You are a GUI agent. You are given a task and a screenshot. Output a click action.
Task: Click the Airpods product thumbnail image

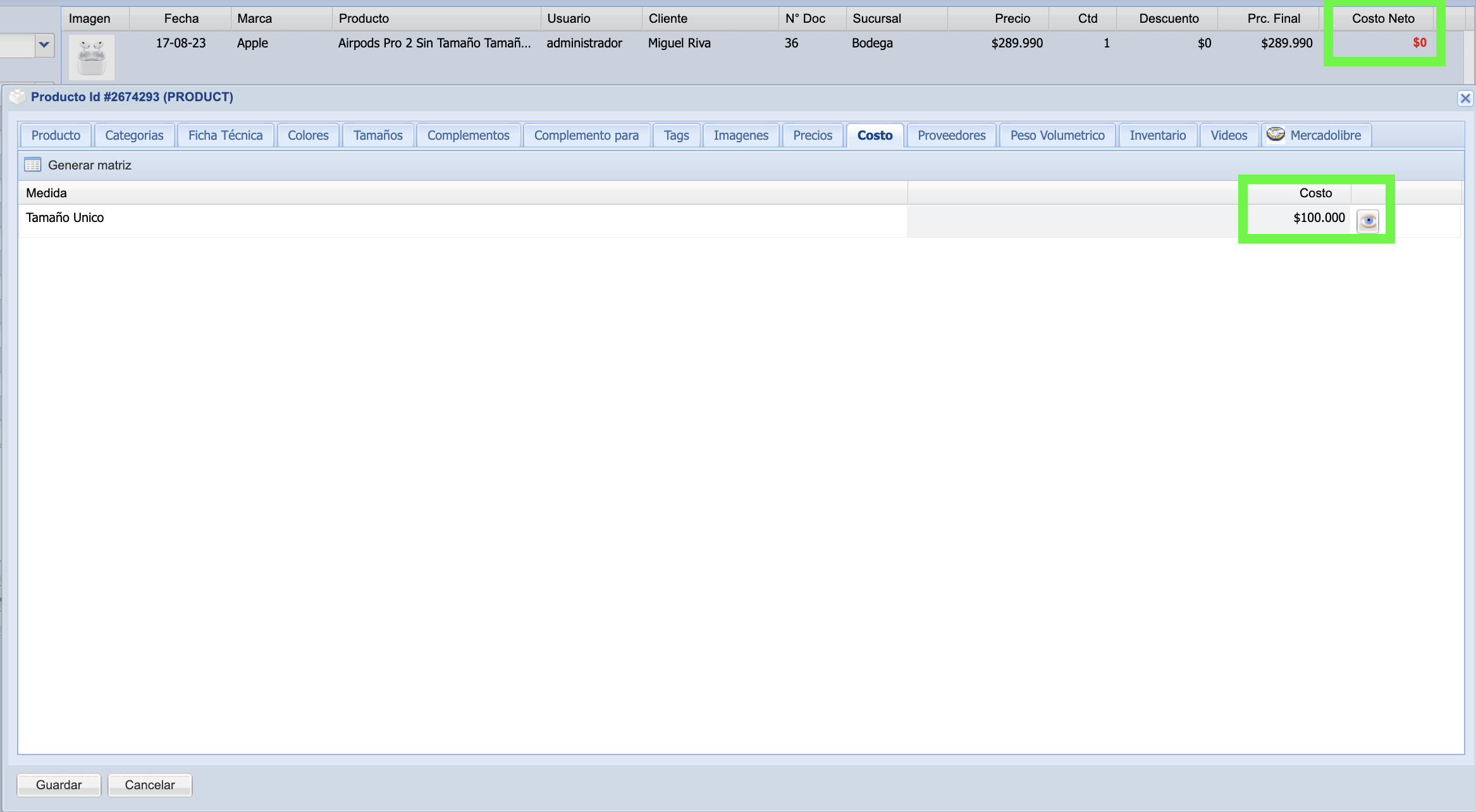click(x=92, y=57)
